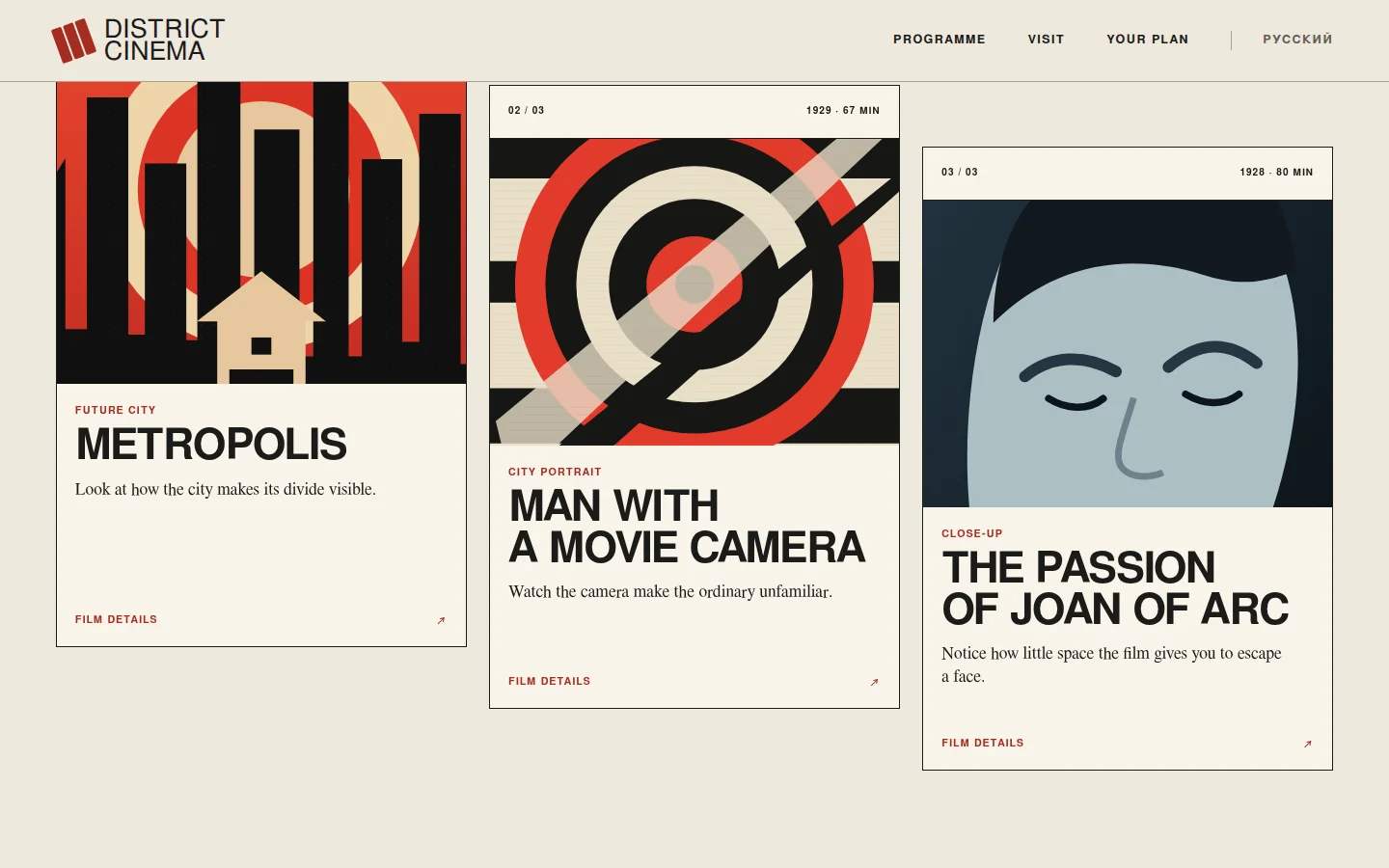Image resolution: width=1389 pixels, height=868 pixels.
Task: Click the 'Notice how little space' description
Action: (x=1111, y=665)
